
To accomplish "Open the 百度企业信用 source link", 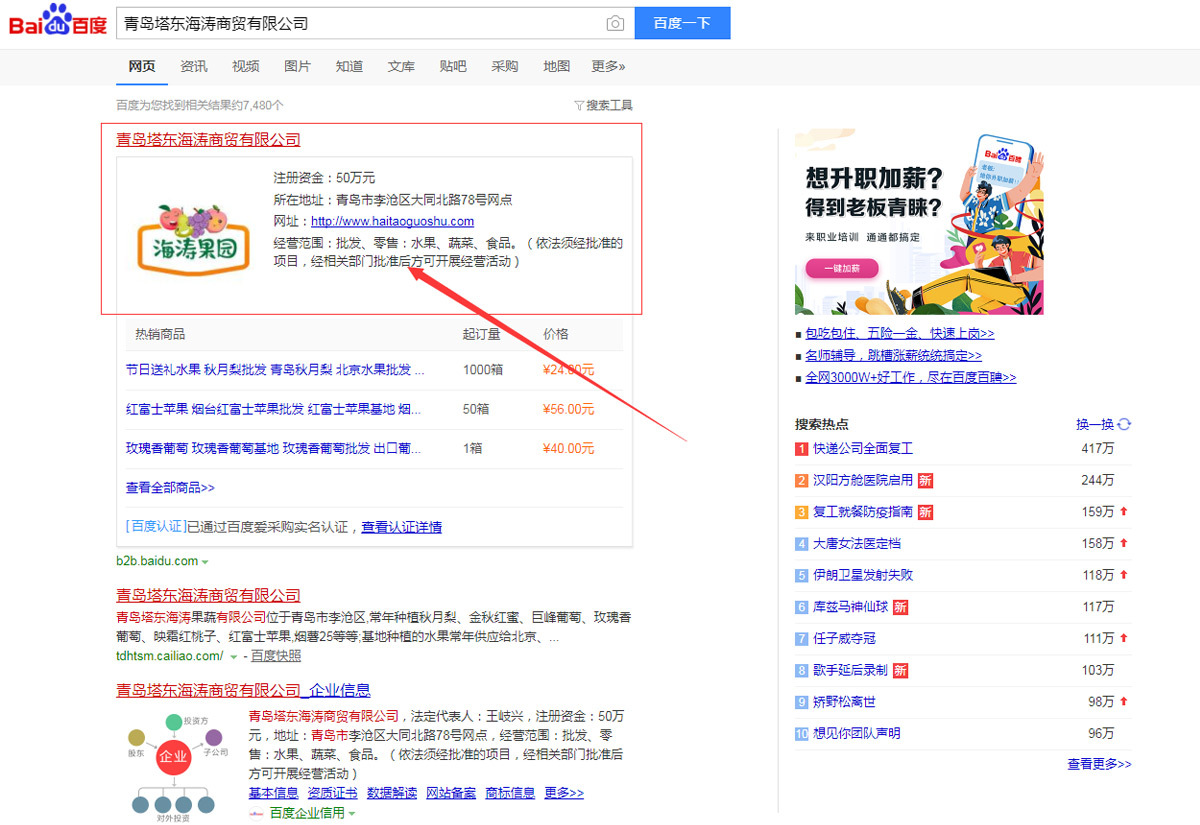I will point(306,813).
